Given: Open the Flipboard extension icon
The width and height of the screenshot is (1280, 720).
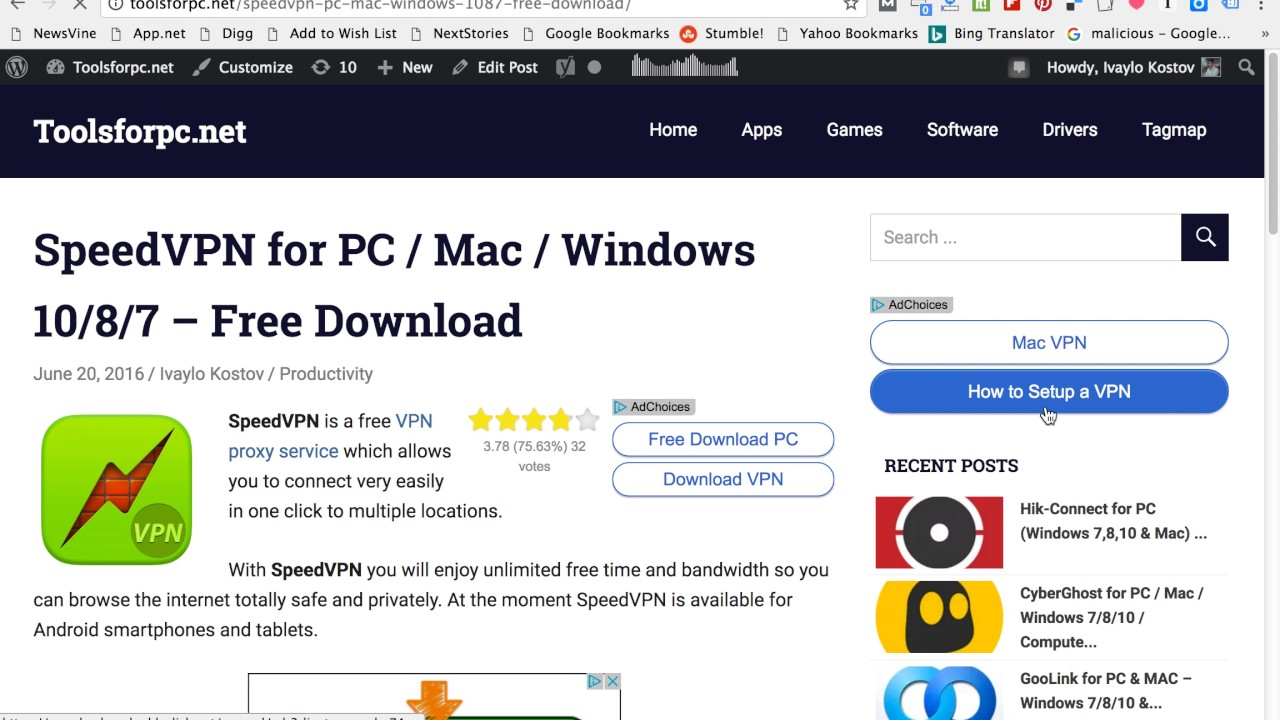Looking at the screenshot, I should (x=1011, y=5).
